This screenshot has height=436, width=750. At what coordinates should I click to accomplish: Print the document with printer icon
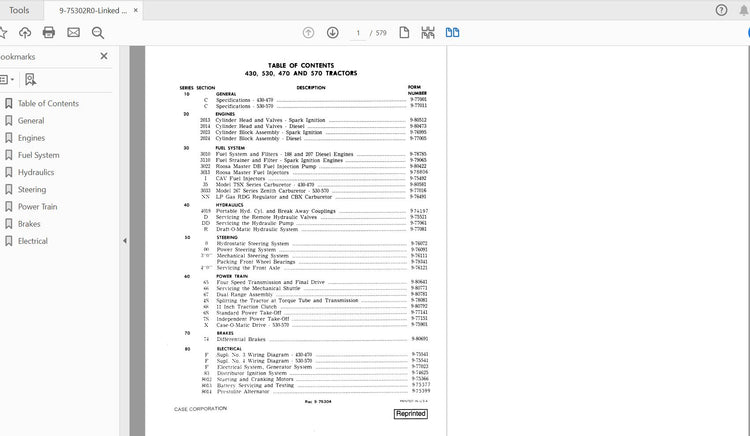[x=49, y=33]
